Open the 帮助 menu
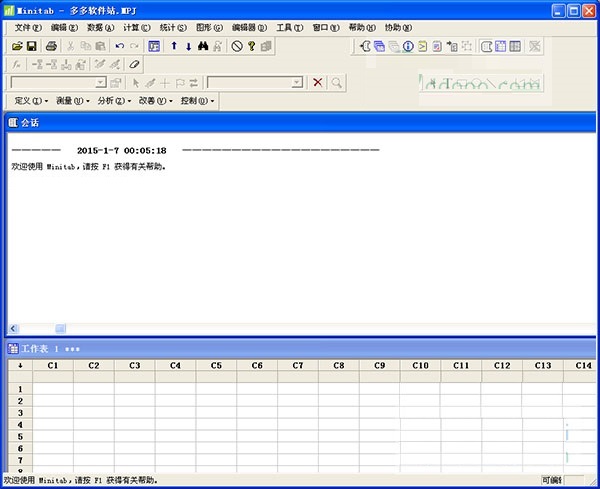600x489 pixels. click(362, 28)
